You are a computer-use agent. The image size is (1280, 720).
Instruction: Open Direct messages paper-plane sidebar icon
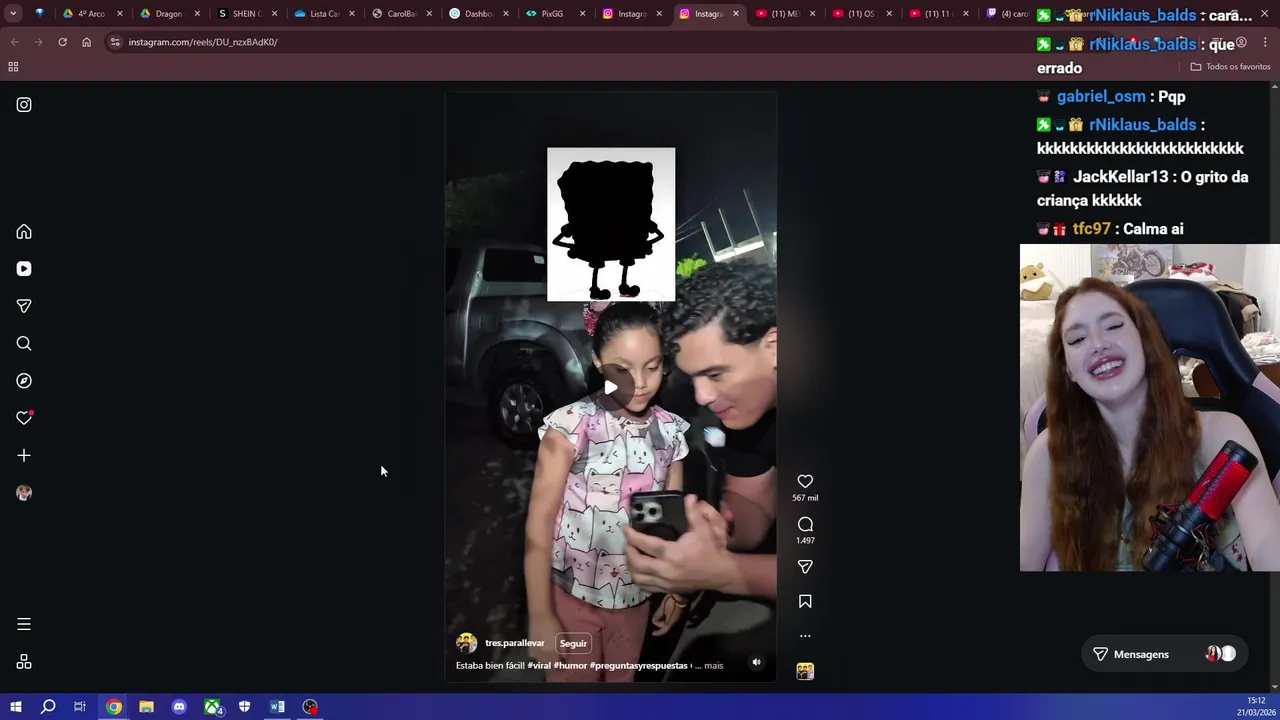24,306
